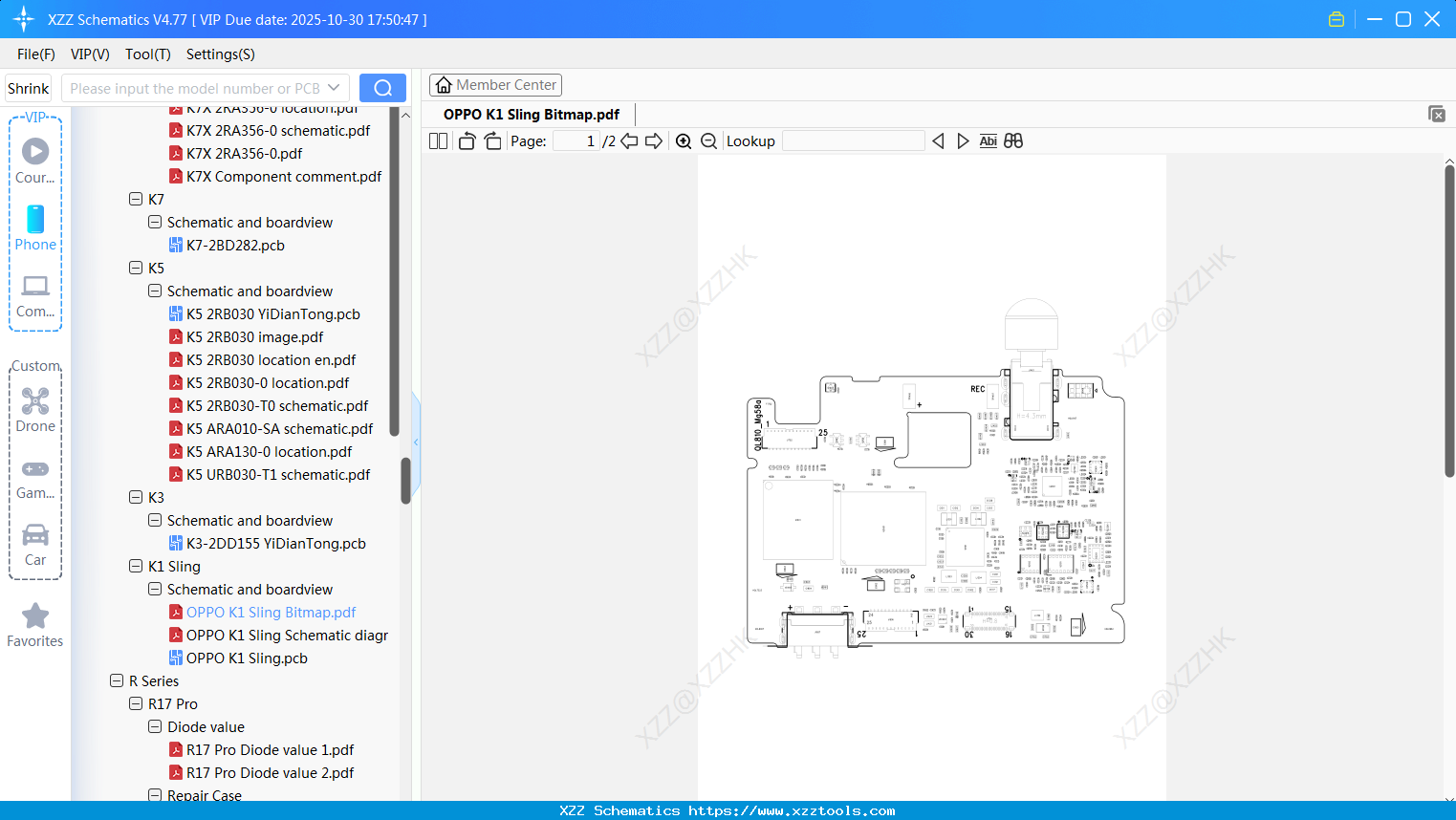Click the Page number field

point(576,141)
